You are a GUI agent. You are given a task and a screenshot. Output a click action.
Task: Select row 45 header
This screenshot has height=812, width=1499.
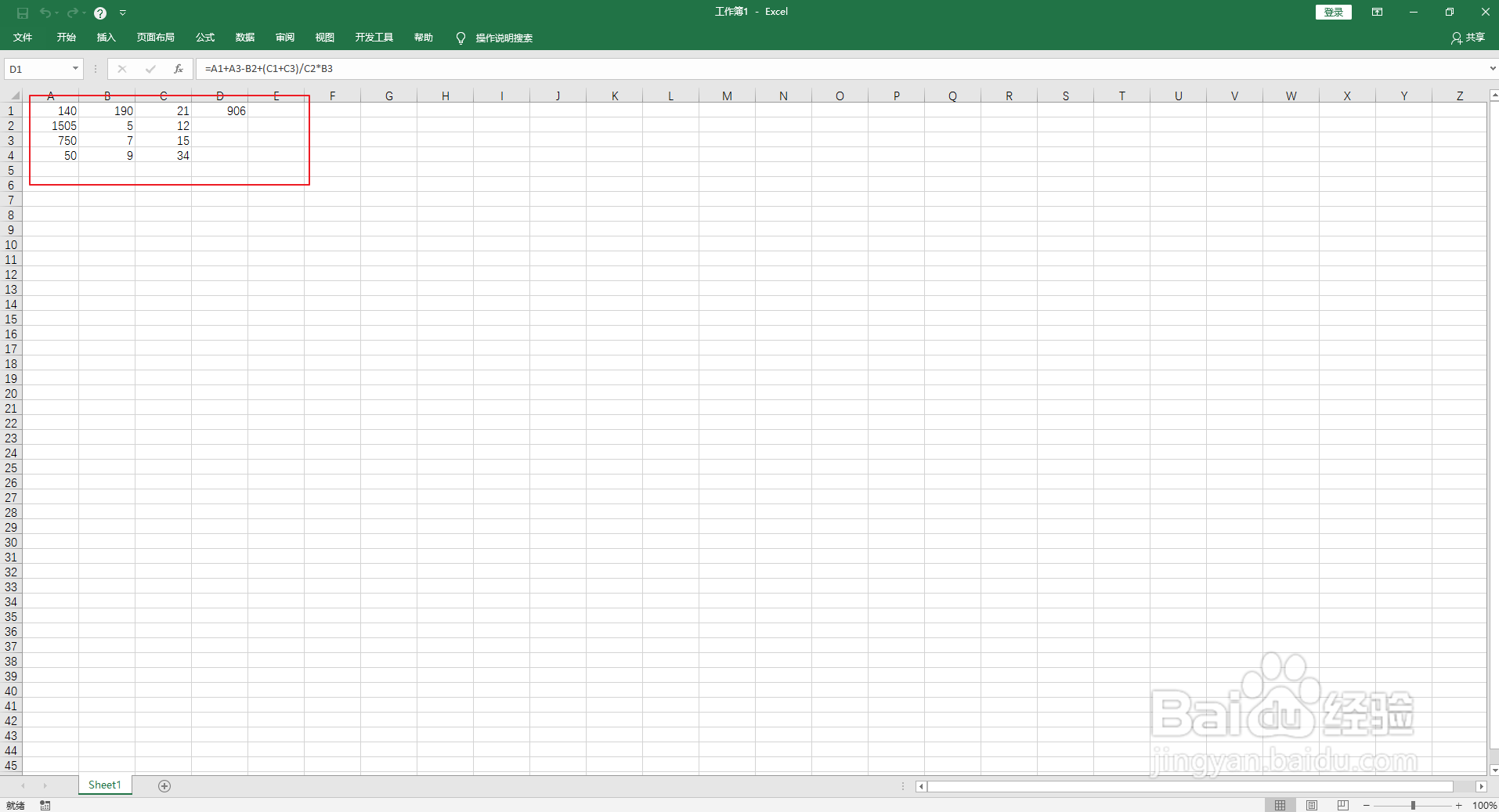11,766
